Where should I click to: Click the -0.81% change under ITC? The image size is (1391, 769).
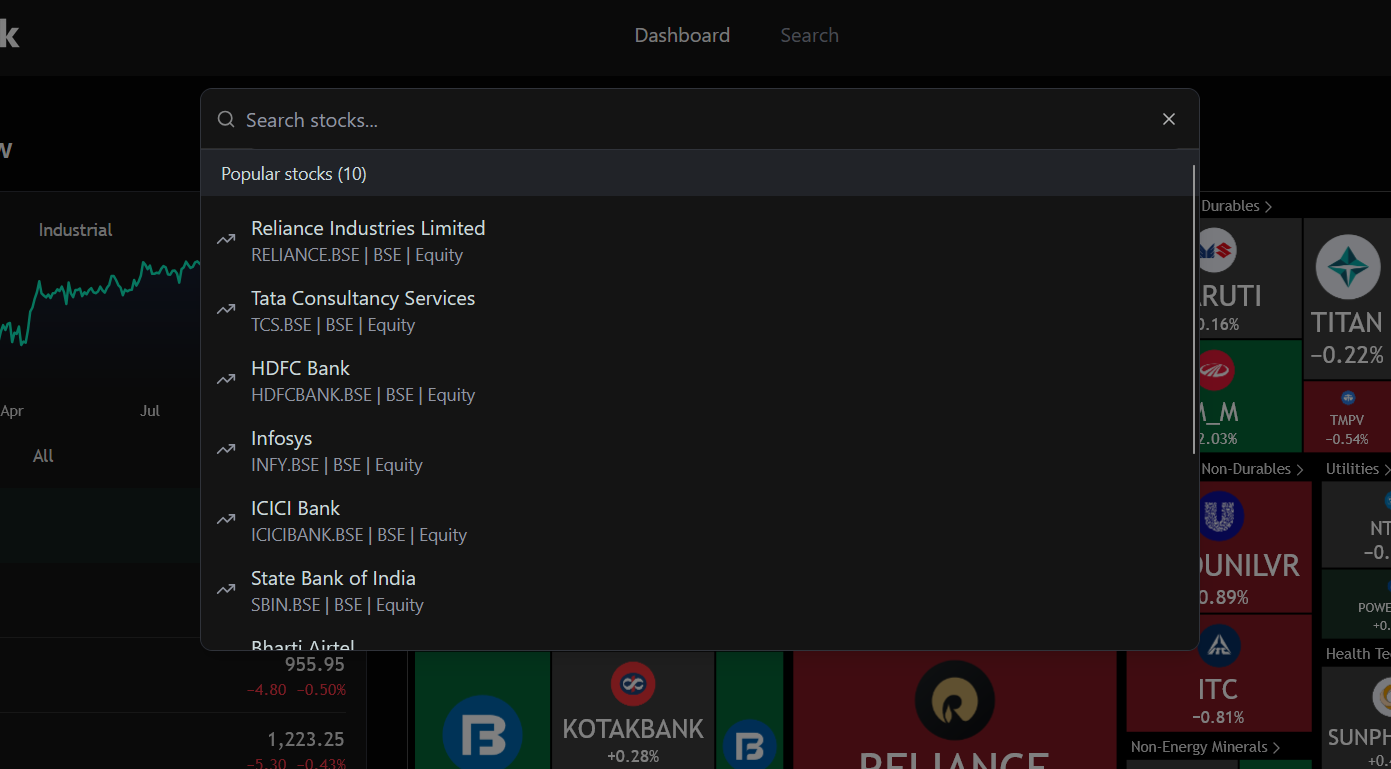[1218, 717]
